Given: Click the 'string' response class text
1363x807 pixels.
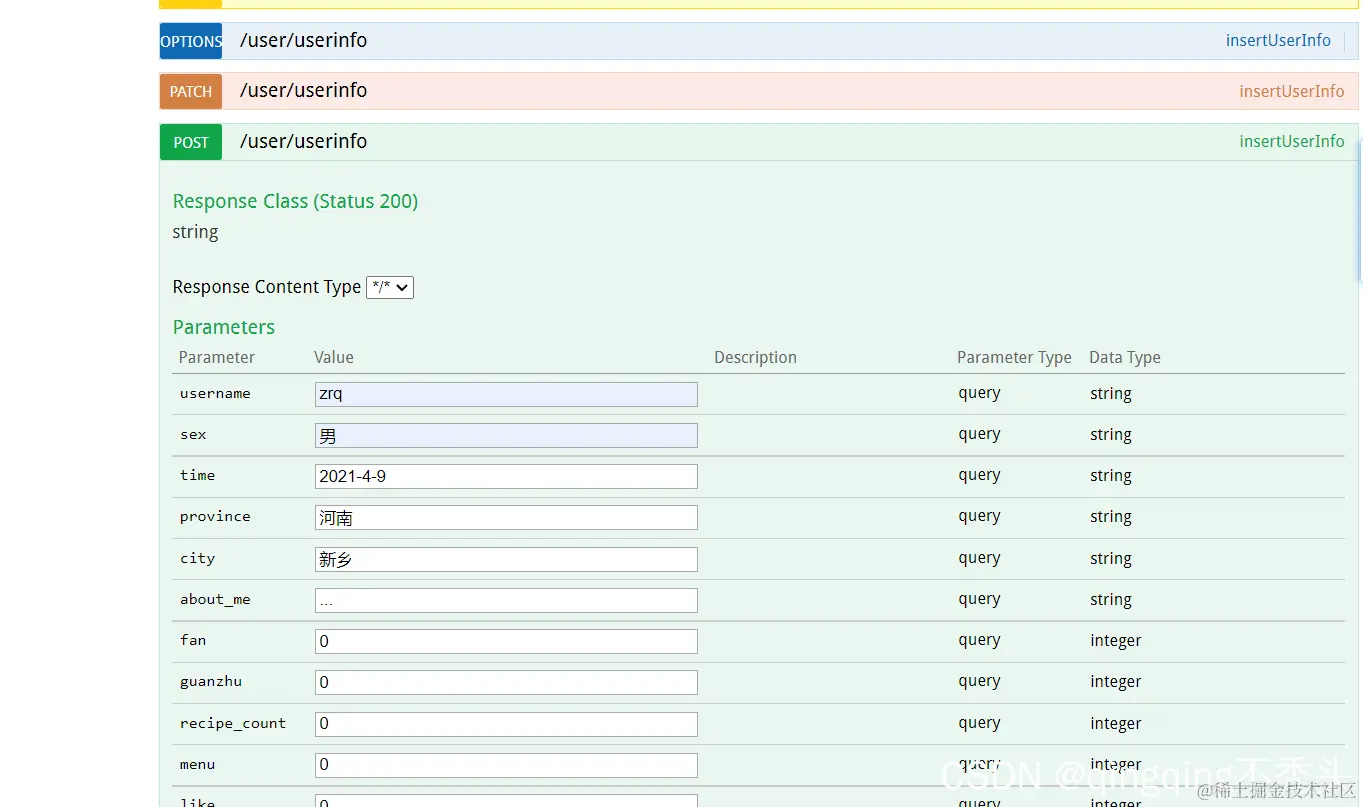Looking at the screenshot, I should coord(195,232).
